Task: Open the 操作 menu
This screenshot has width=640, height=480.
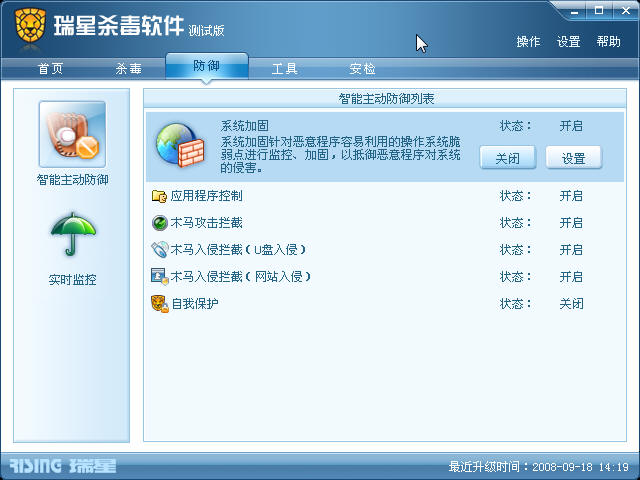Action: (528, 42)
